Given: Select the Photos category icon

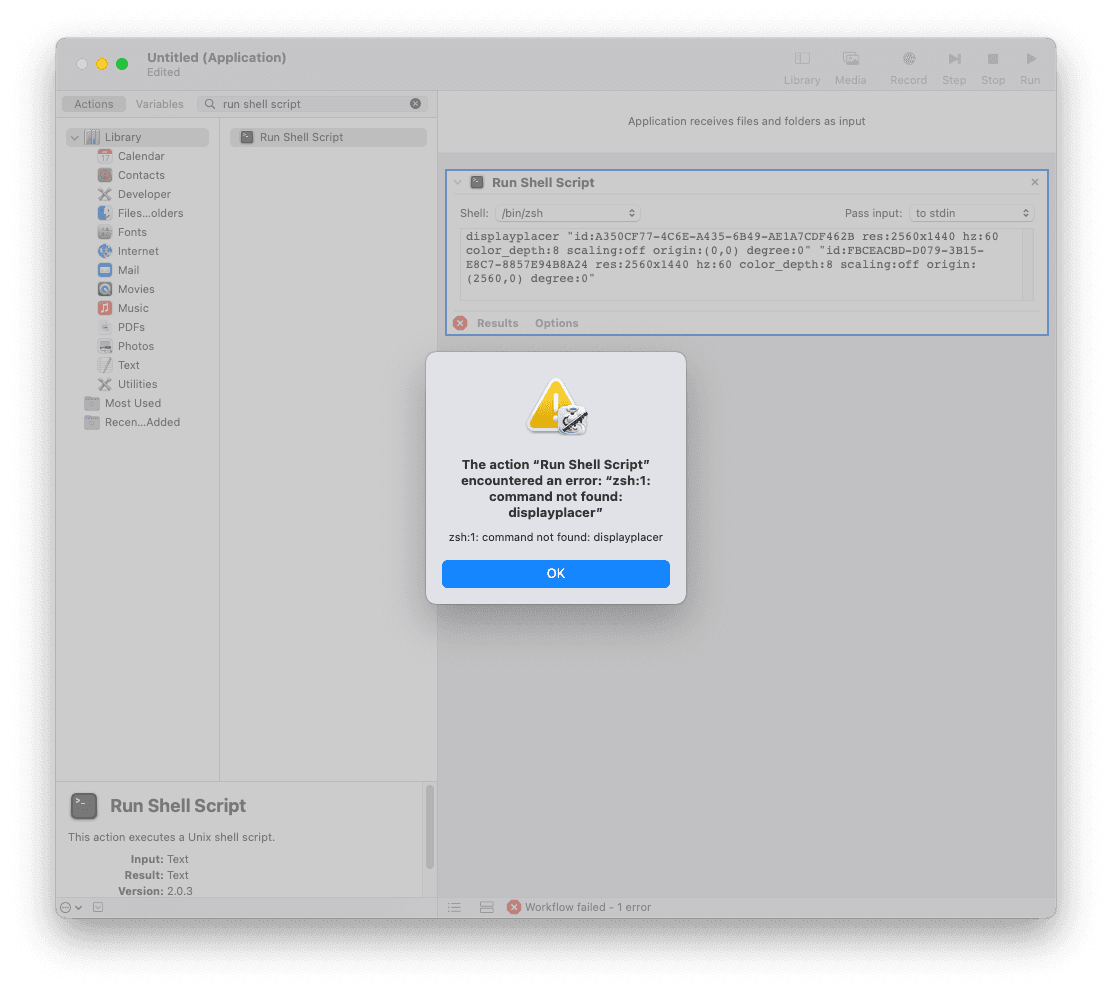Looking at the screenshot, I should click(105, 346).
